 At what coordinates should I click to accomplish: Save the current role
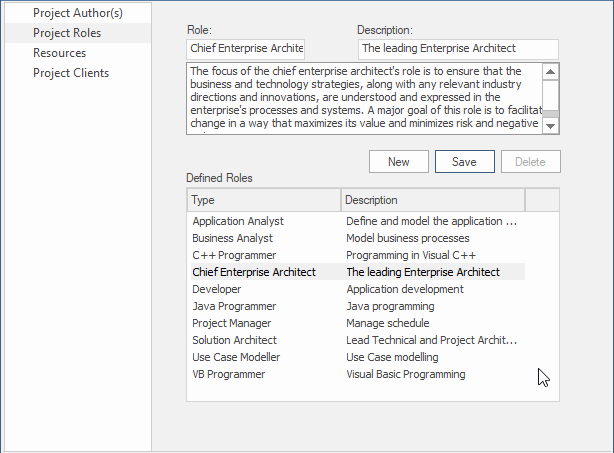[x=464, y=162]
